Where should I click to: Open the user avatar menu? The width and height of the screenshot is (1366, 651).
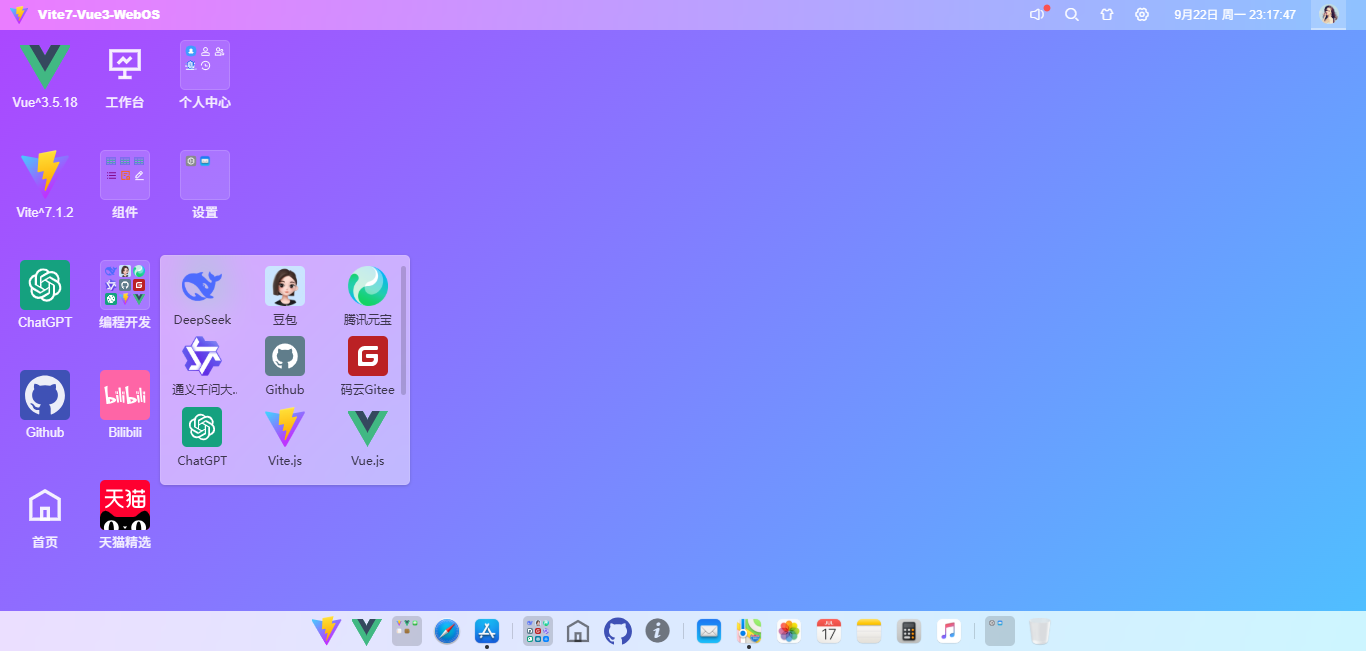[1329, 15]
